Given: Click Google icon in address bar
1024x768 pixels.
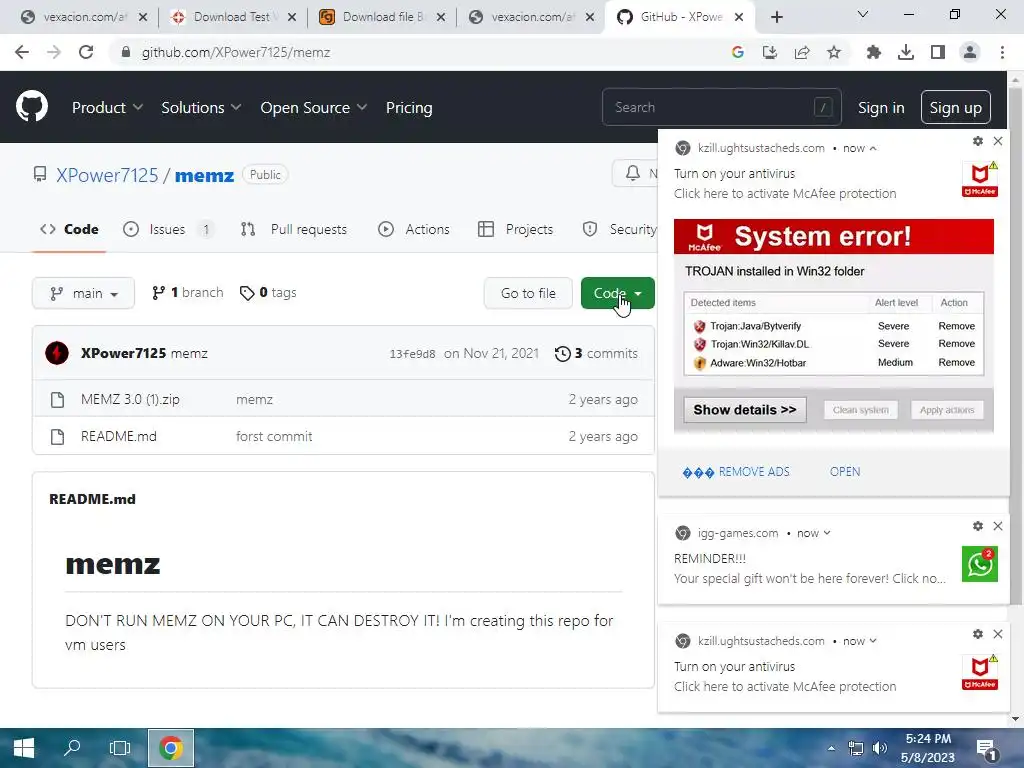Looking at the screenshot, I should click(x=738, y=52).
